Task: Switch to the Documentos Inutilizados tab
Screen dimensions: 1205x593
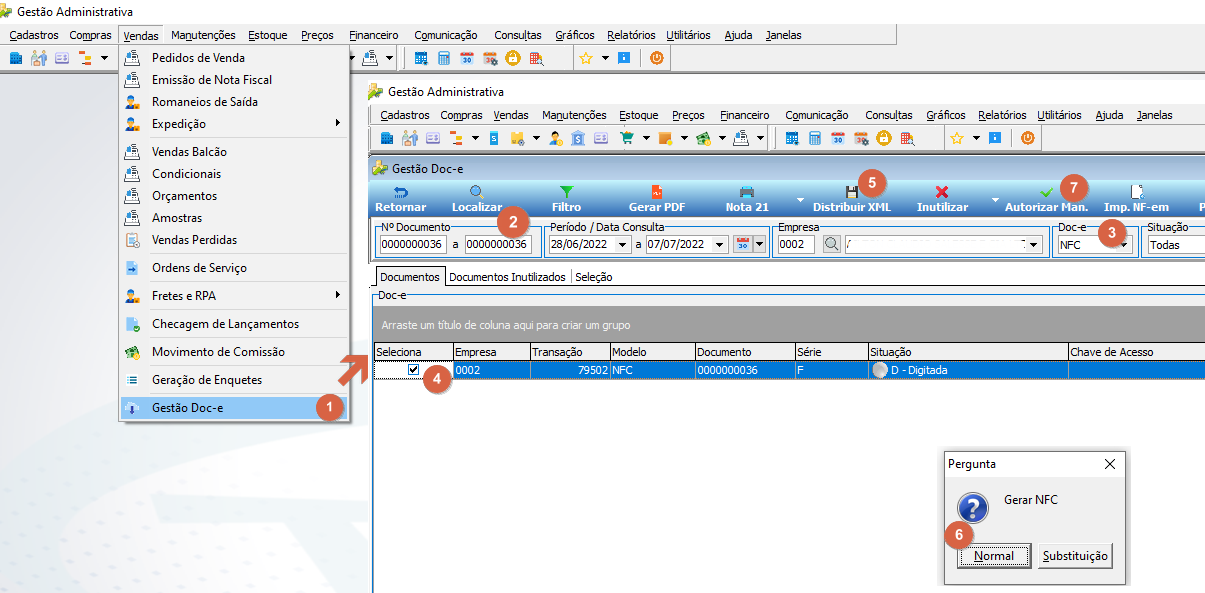Action: click(x=507, y=277)
